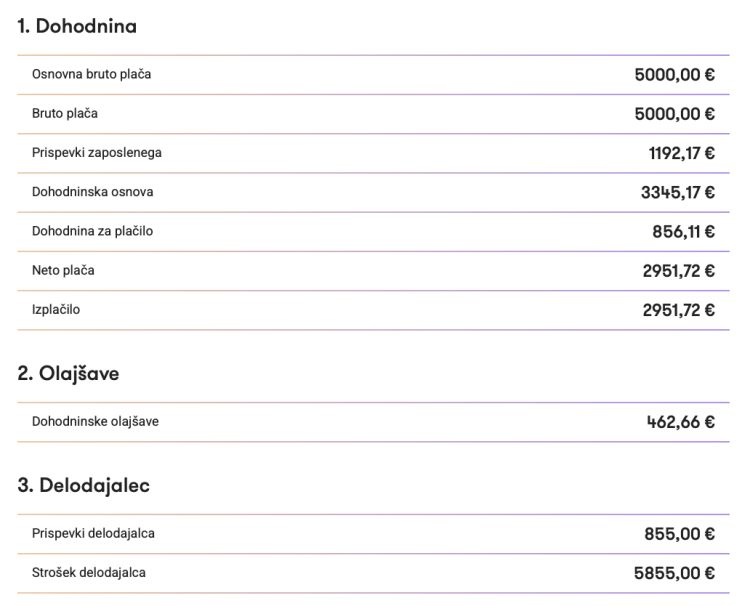
Task: Click the "2. Olajšave" section heading
Action: pyautogui.click(x=69, y=374)
